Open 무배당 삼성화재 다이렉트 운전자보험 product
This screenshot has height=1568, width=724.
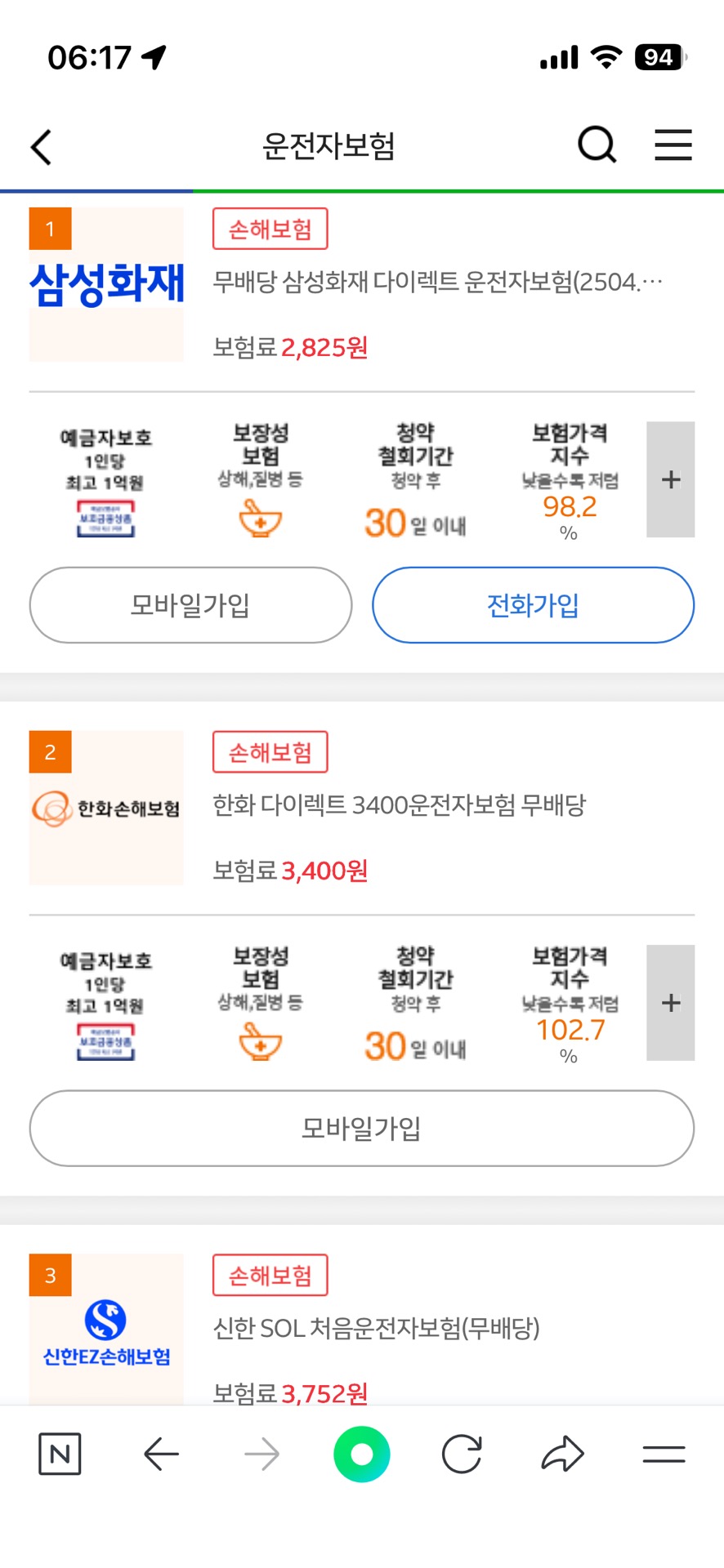click(437, 282)
